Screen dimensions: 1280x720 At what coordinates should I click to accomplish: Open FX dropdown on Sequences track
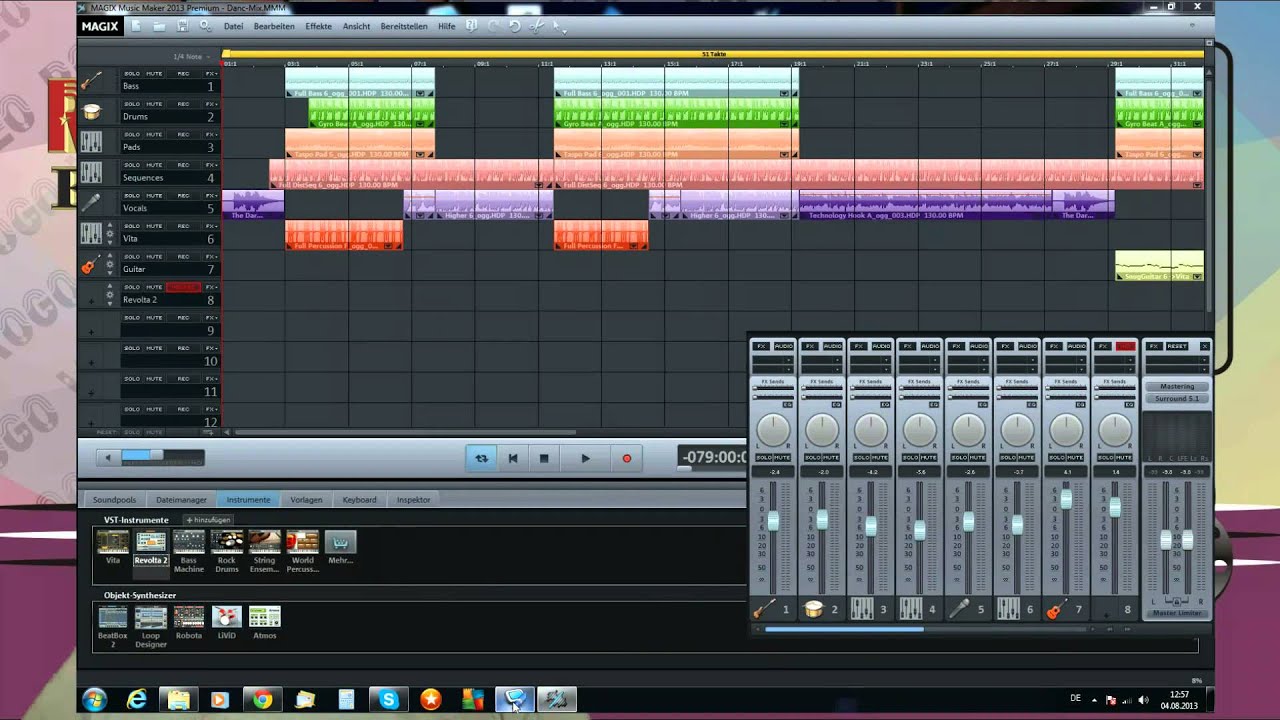click(x=211, y=165)
